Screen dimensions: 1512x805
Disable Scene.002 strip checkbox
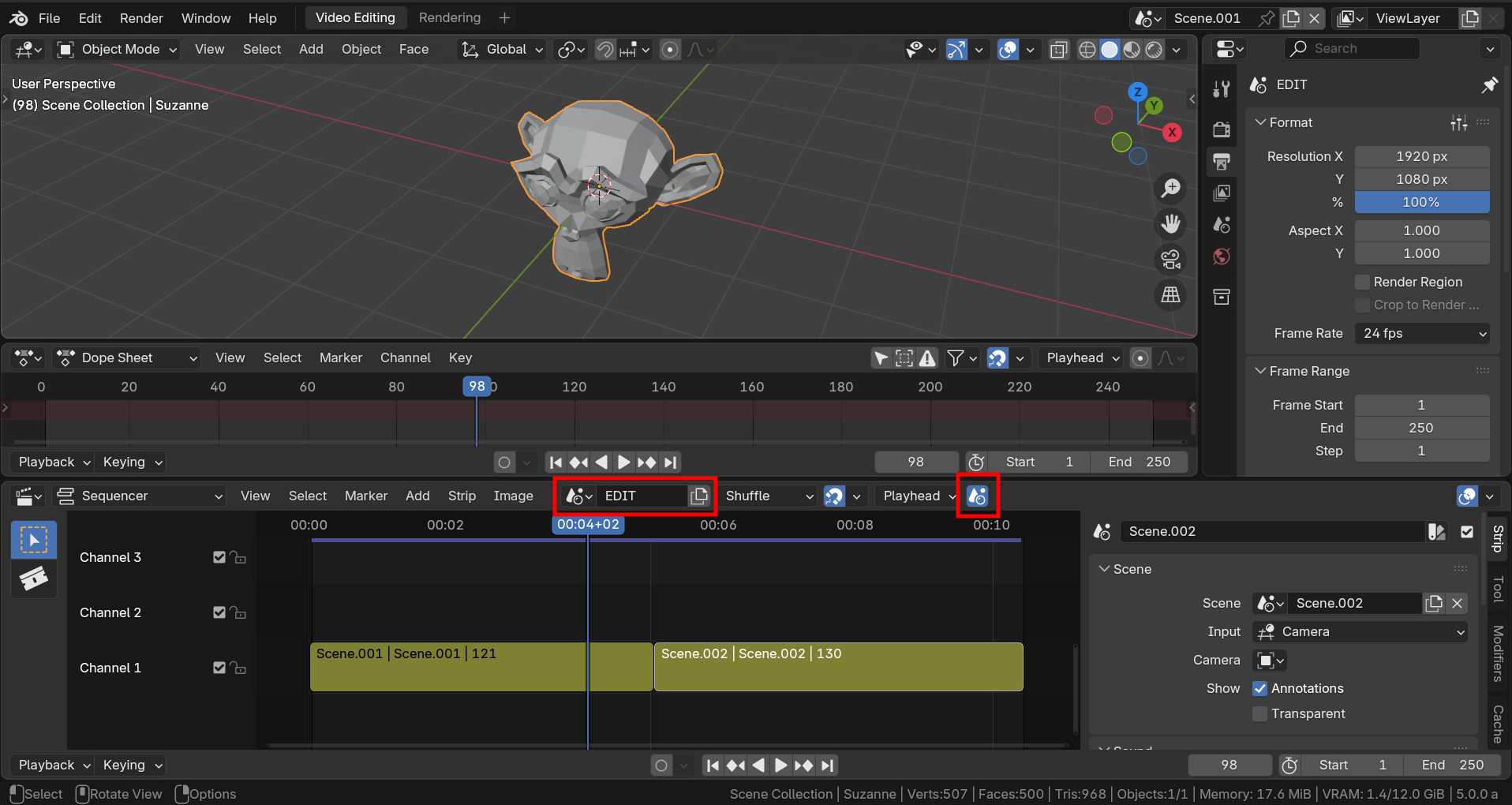coord(1467,531)
